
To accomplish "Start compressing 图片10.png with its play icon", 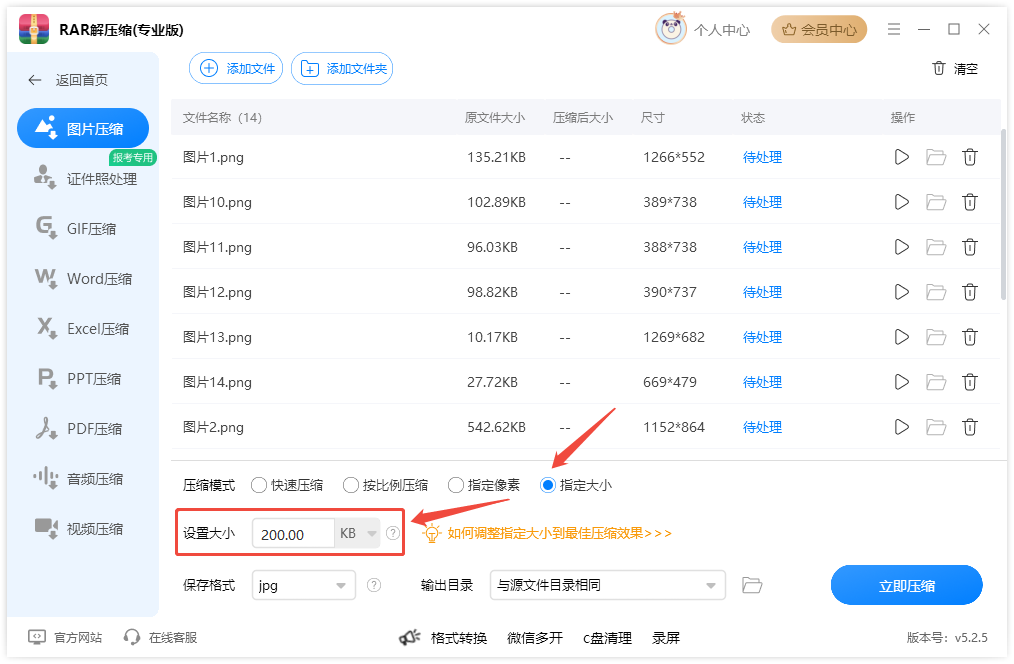I will [x=901, y=202].
